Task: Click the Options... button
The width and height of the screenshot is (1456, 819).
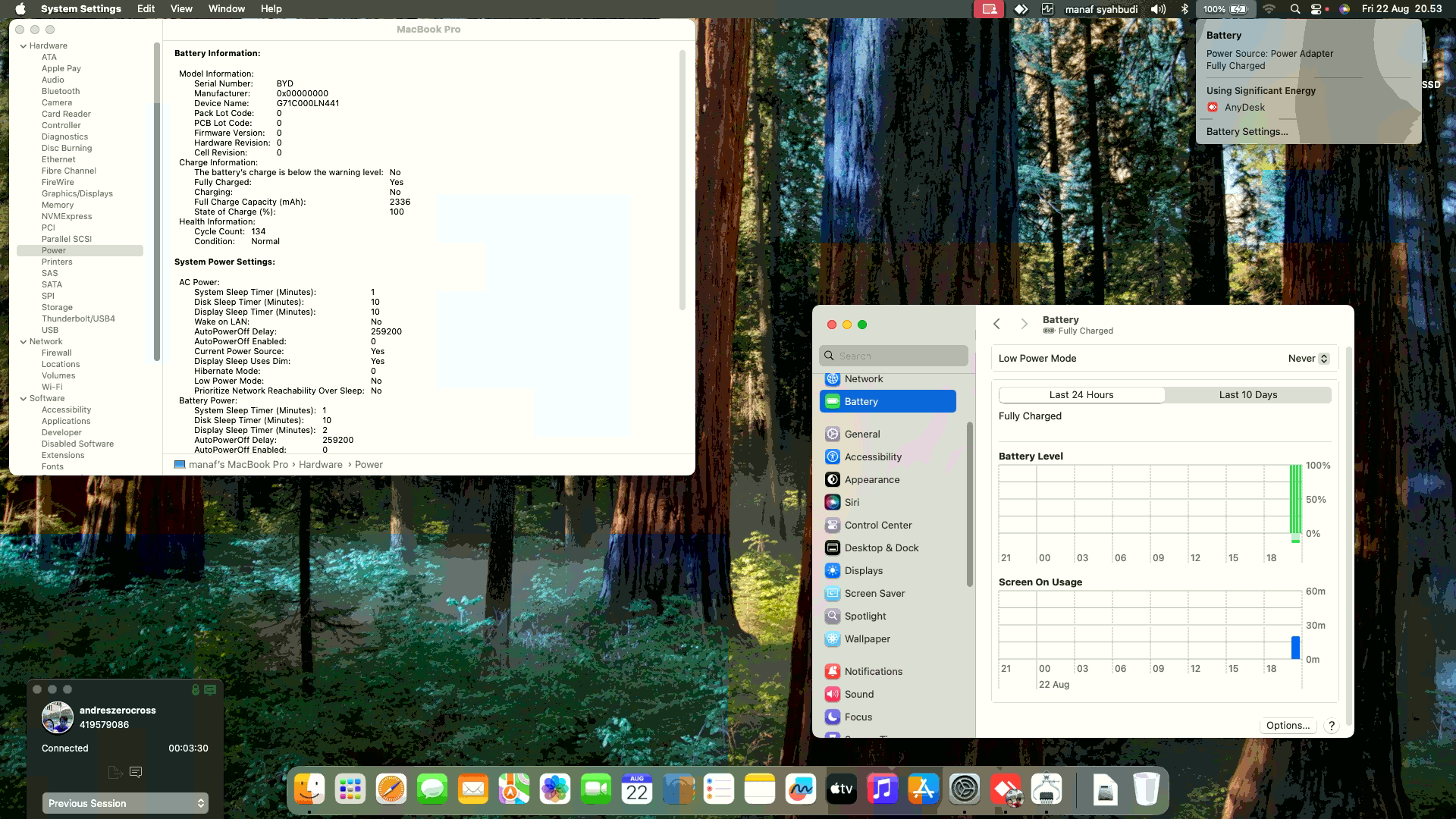Action: point(1288,725)
